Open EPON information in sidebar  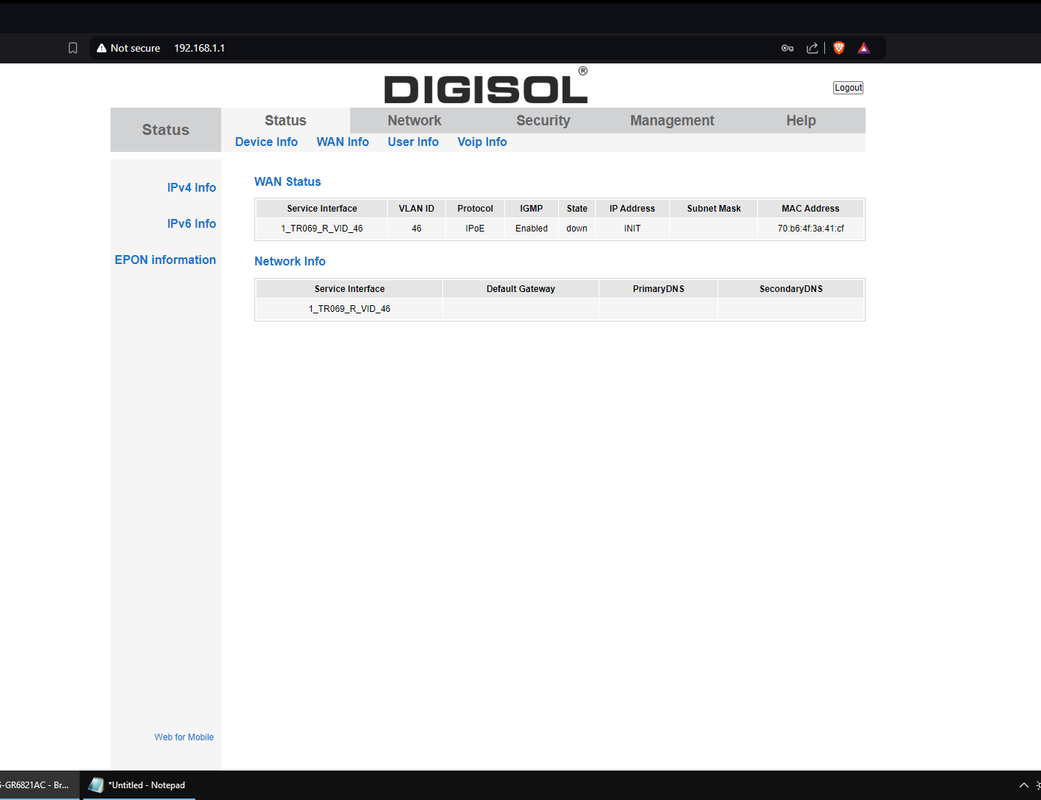pos(165,260)
